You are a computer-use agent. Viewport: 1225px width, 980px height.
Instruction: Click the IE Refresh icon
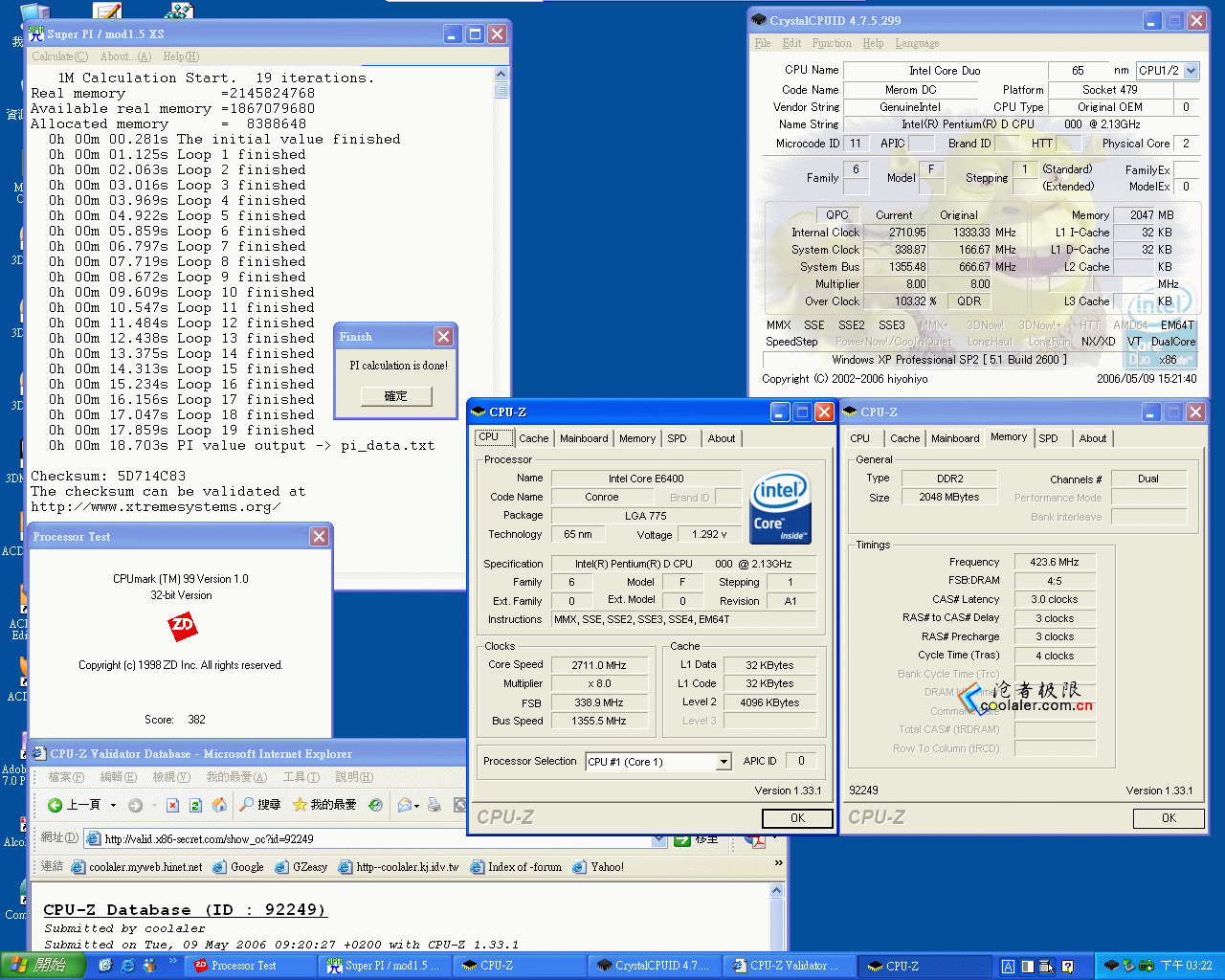coord(195,805)
